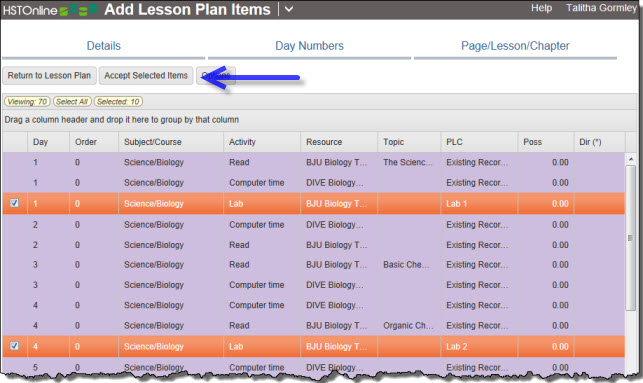Click Science/Biology cell in Lab 1 row

point(171,204)
